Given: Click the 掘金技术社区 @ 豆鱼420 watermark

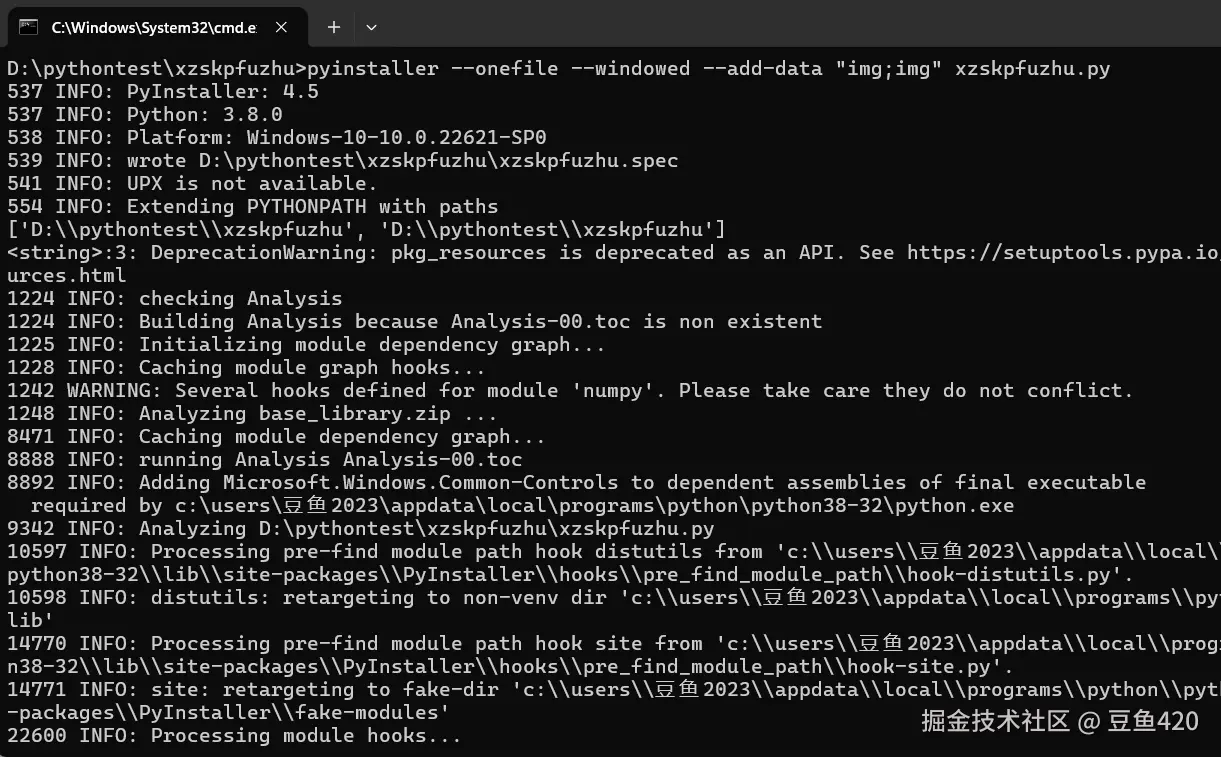Looking at the screenshot, I should 1059,721.
